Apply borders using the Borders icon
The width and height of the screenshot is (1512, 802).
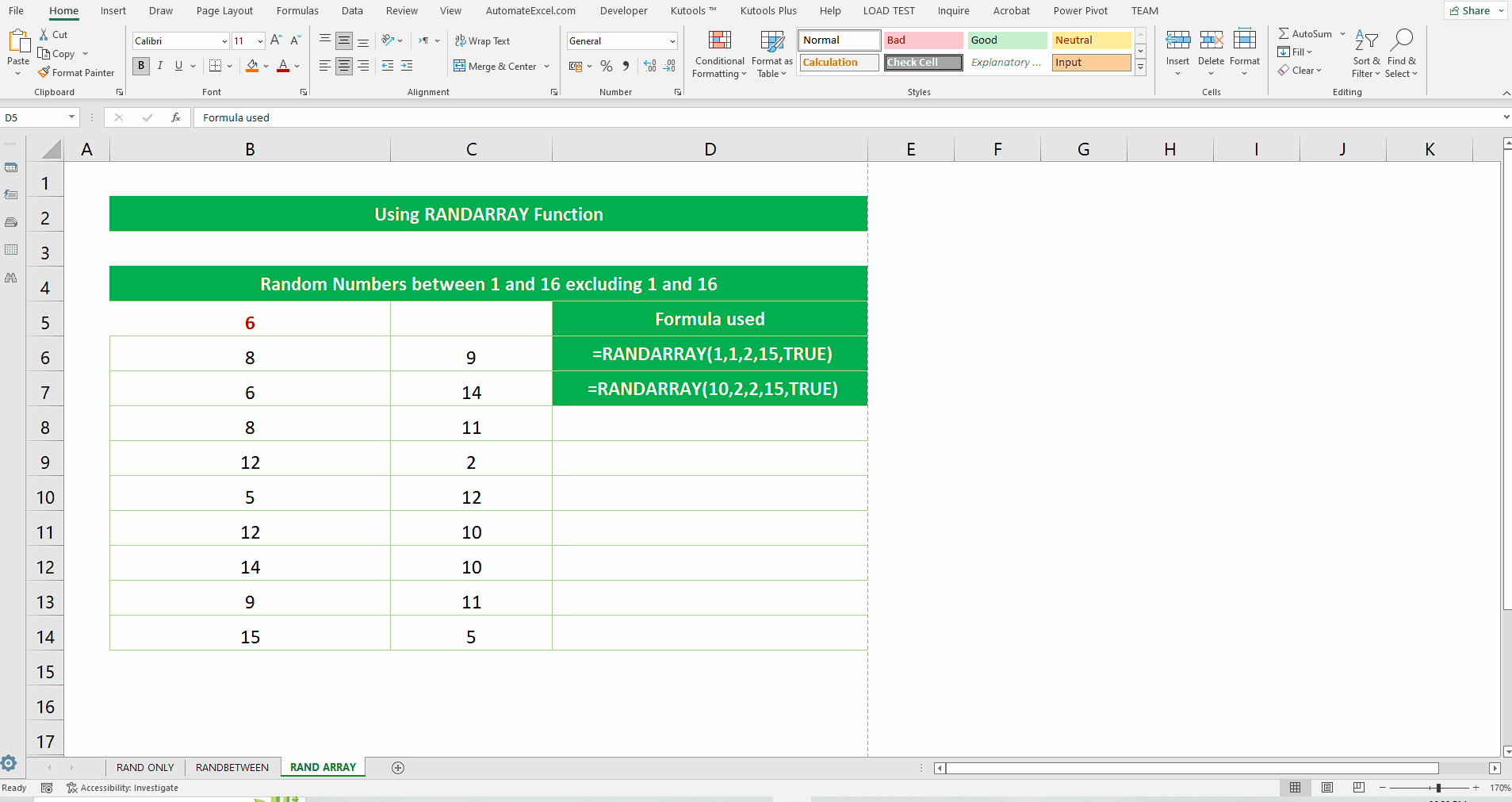click(215, 66)
